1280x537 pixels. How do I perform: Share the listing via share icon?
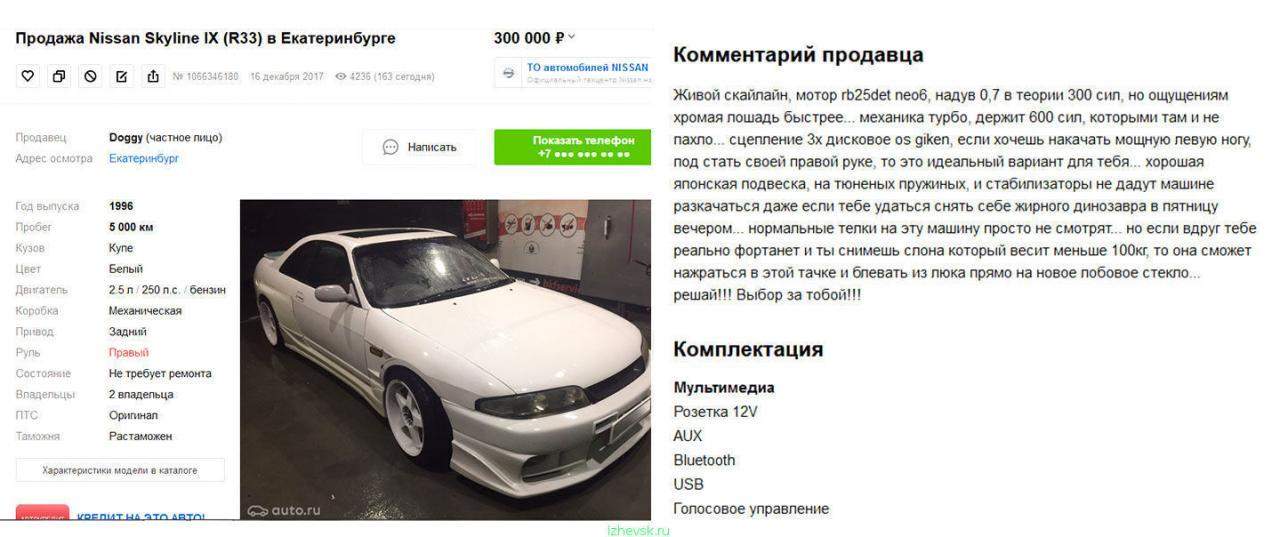[152, 76]
